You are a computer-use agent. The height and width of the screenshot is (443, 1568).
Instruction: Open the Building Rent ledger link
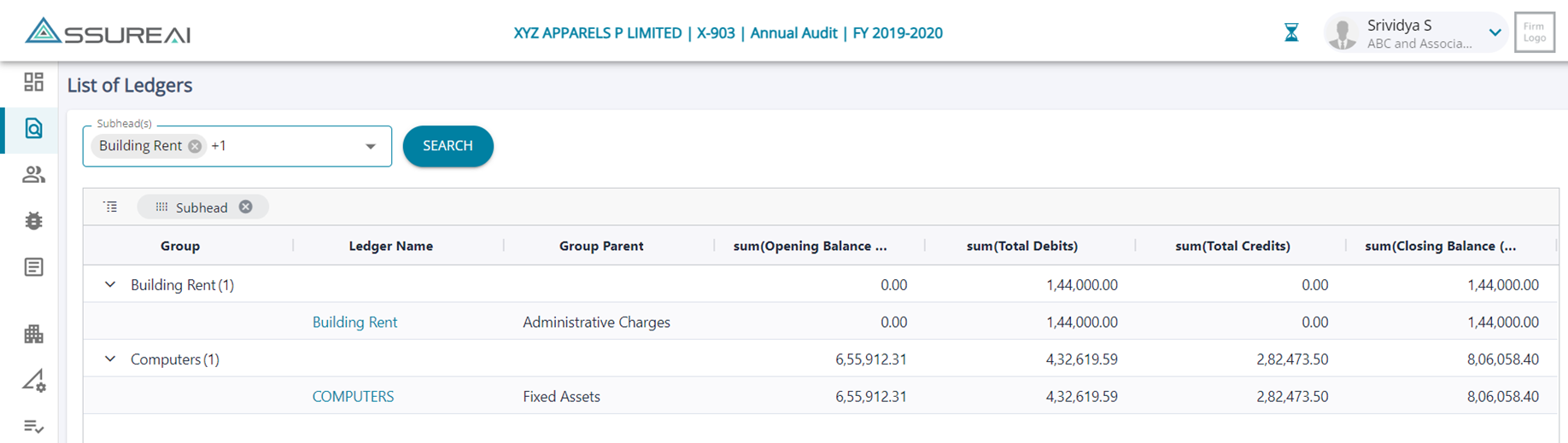pyautogui.click(x=354, y=323)
